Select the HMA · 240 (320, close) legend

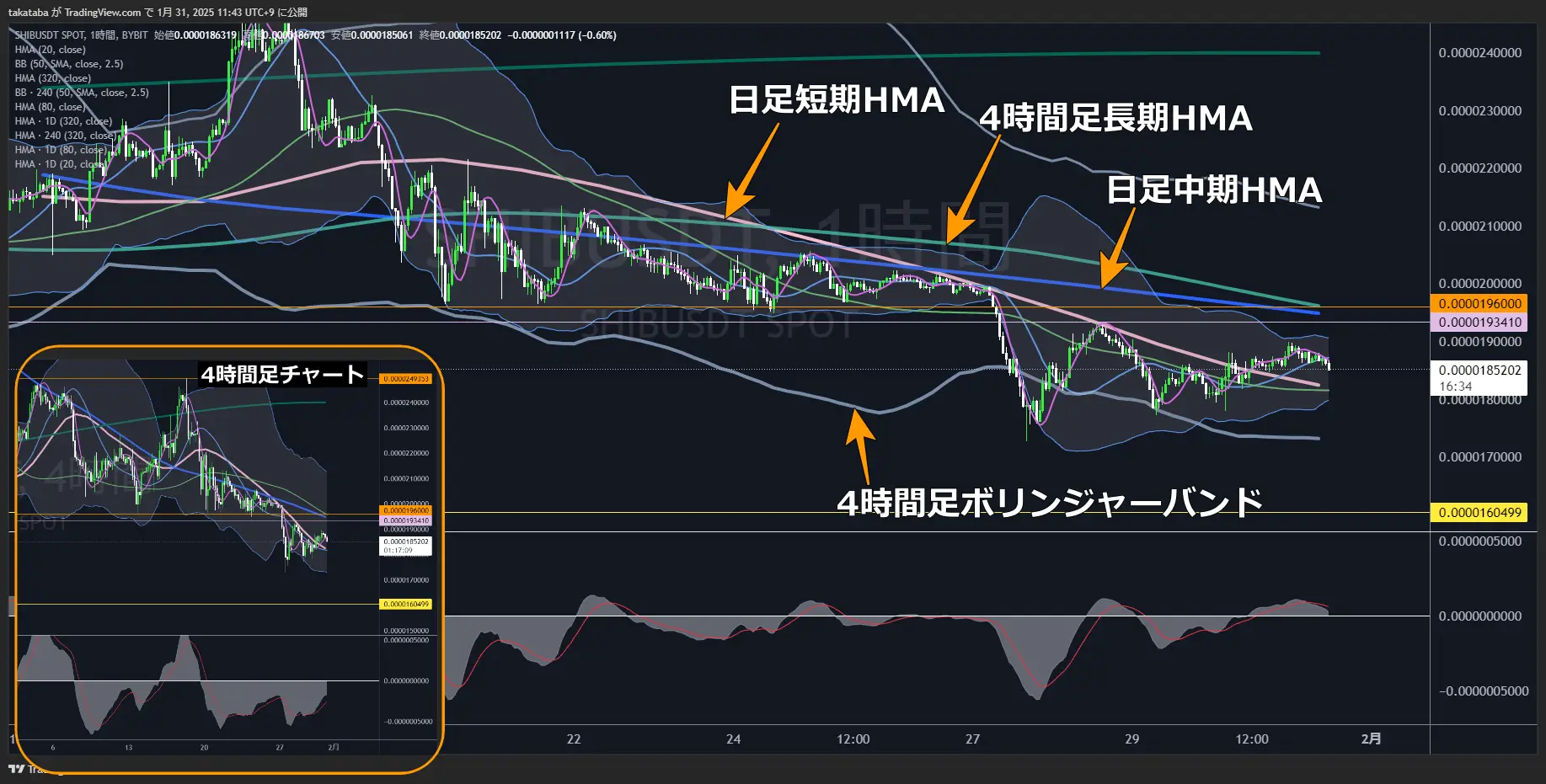66,136
